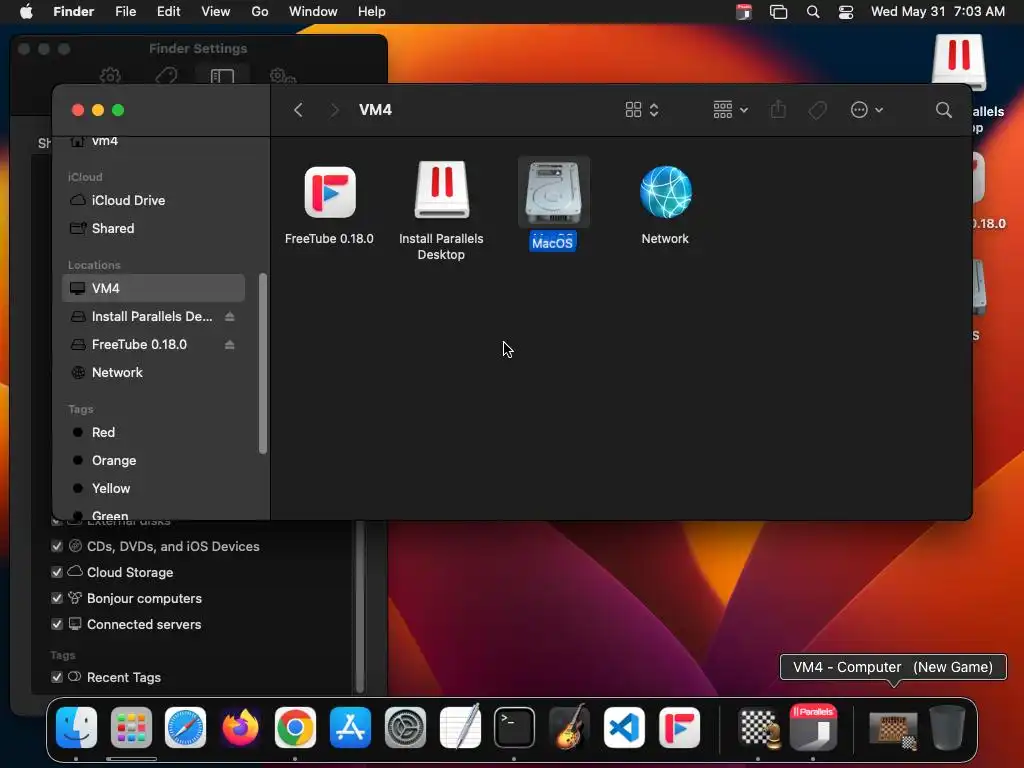This screenshot has width=1024, height=768.
Task: Open the Edit menu
Action: [168, 12]
